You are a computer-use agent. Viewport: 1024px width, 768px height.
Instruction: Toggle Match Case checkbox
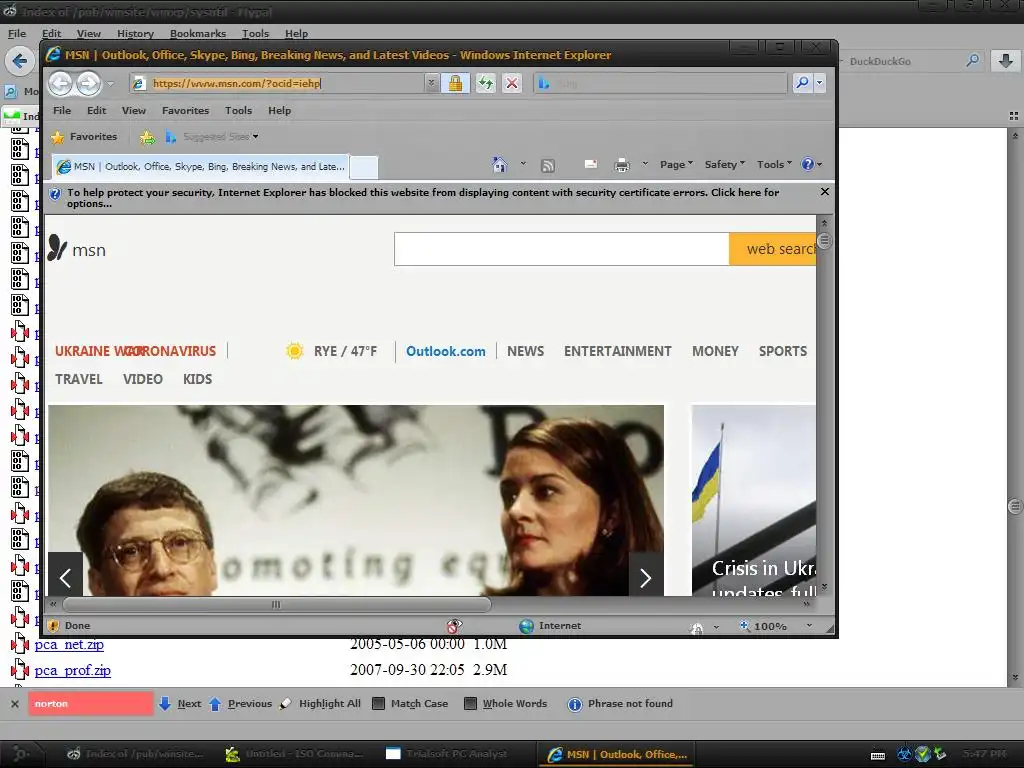pos(378,703)
